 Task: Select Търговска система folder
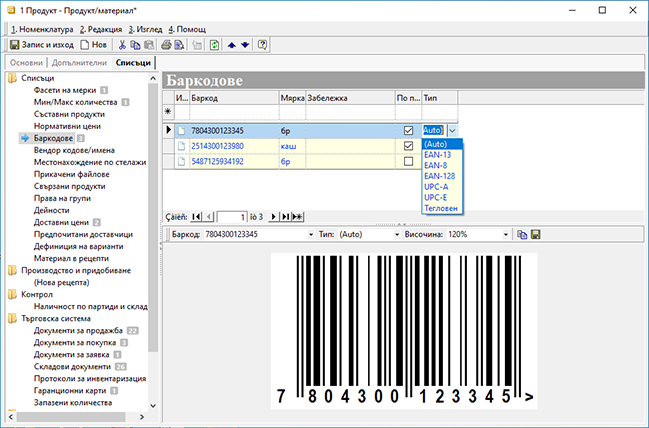(x=56, y=318)
